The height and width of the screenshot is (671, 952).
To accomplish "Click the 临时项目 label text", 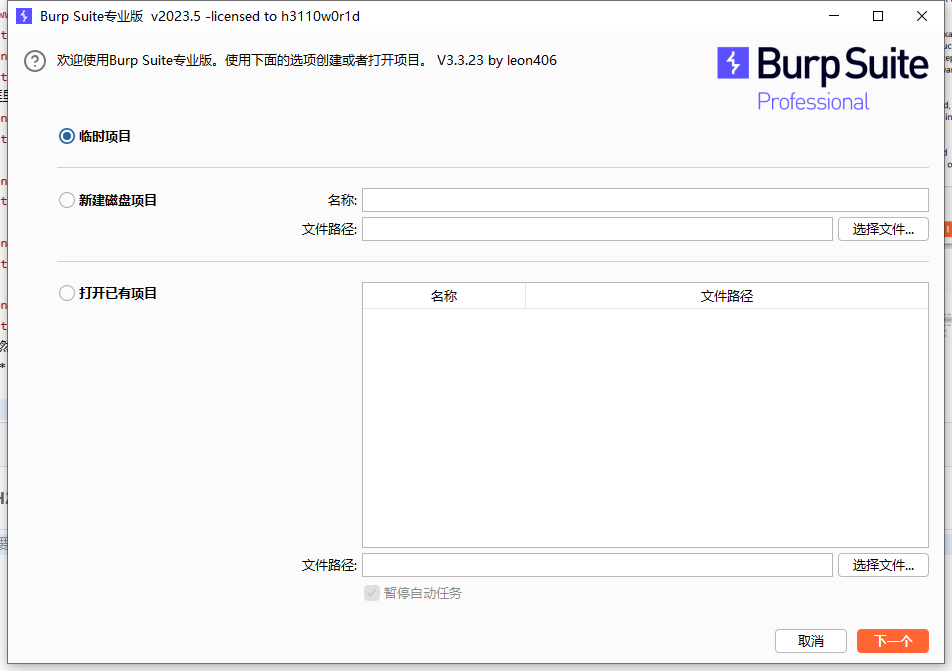I will [x=105, y=136].
